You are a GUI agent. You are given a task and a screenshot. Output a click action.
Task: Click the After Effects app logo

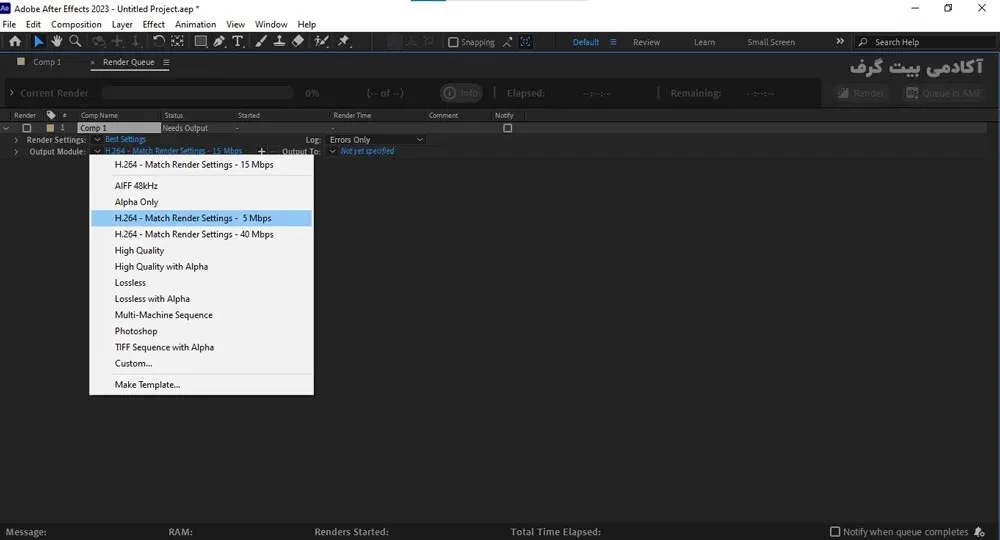[x=5, y=8]
